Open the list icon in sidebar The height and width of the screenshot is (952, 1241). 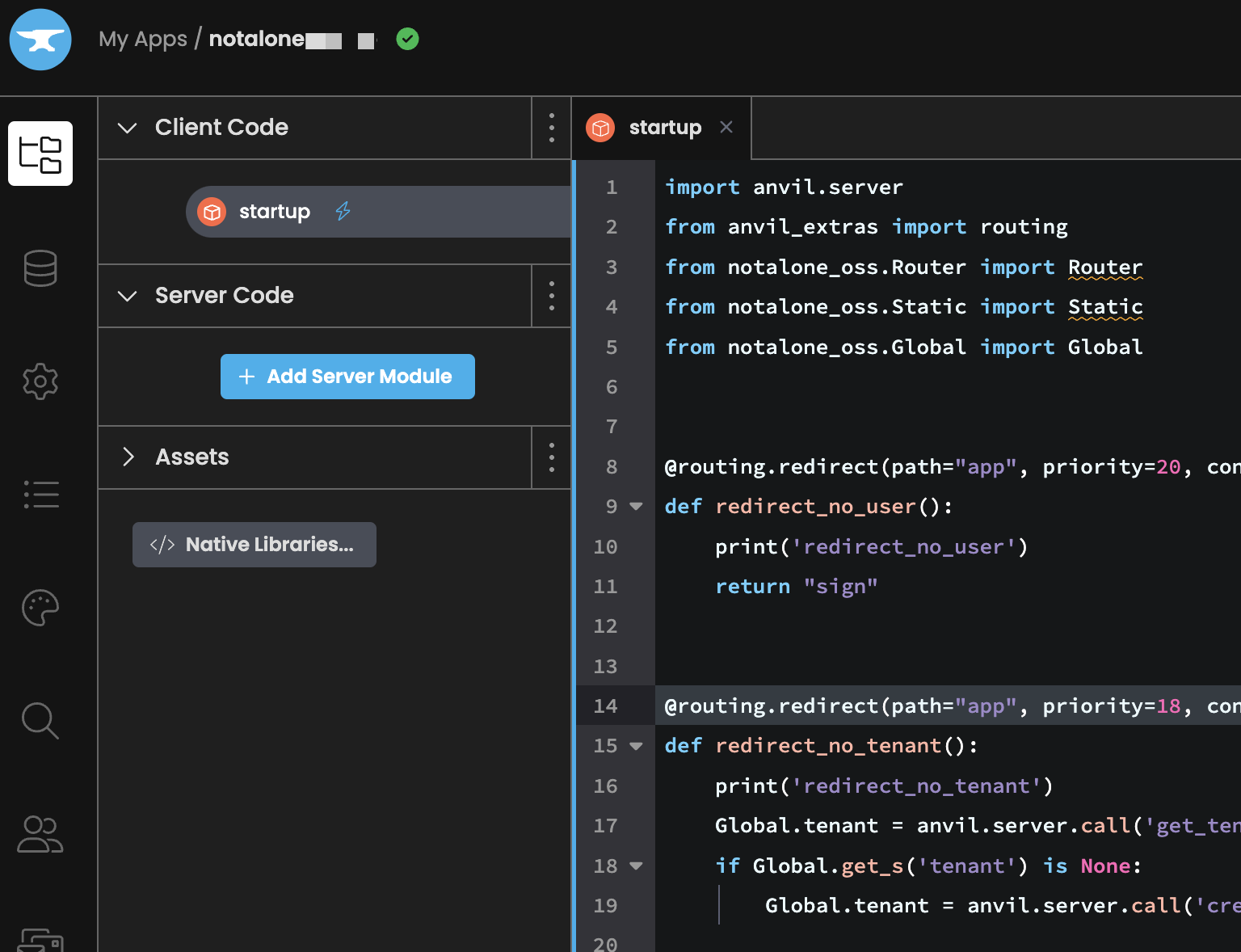[x=41, y=494]
